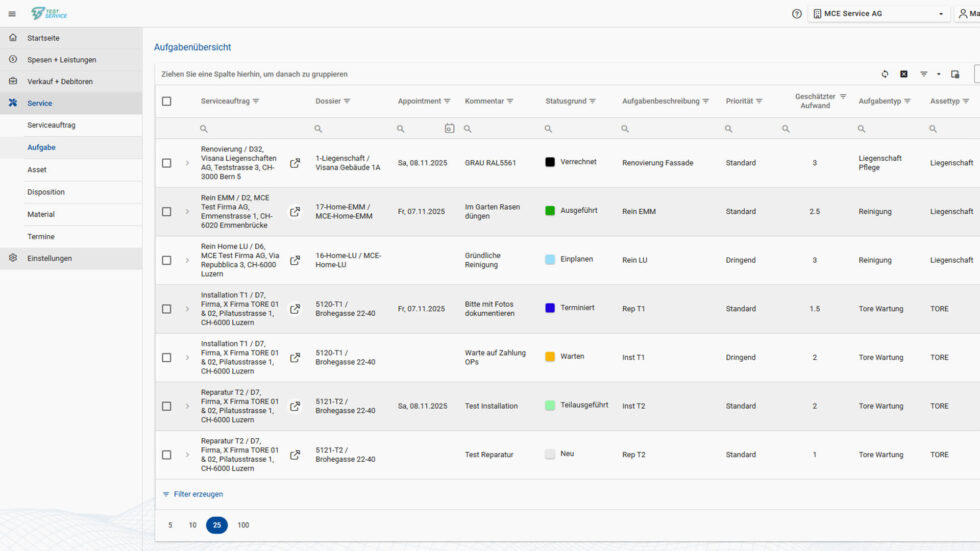The width and height of the screenshot is (980, 551).
Task: Open link icon in Inst T2 row
Action: (x=295, y=407)
